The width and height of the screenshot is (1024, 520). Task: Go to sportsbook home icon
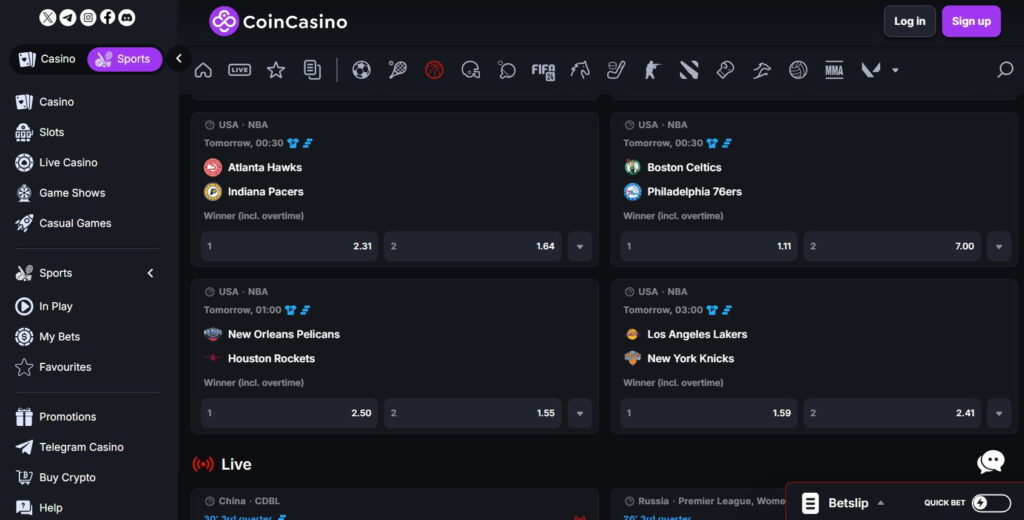[x=203, y=70]
